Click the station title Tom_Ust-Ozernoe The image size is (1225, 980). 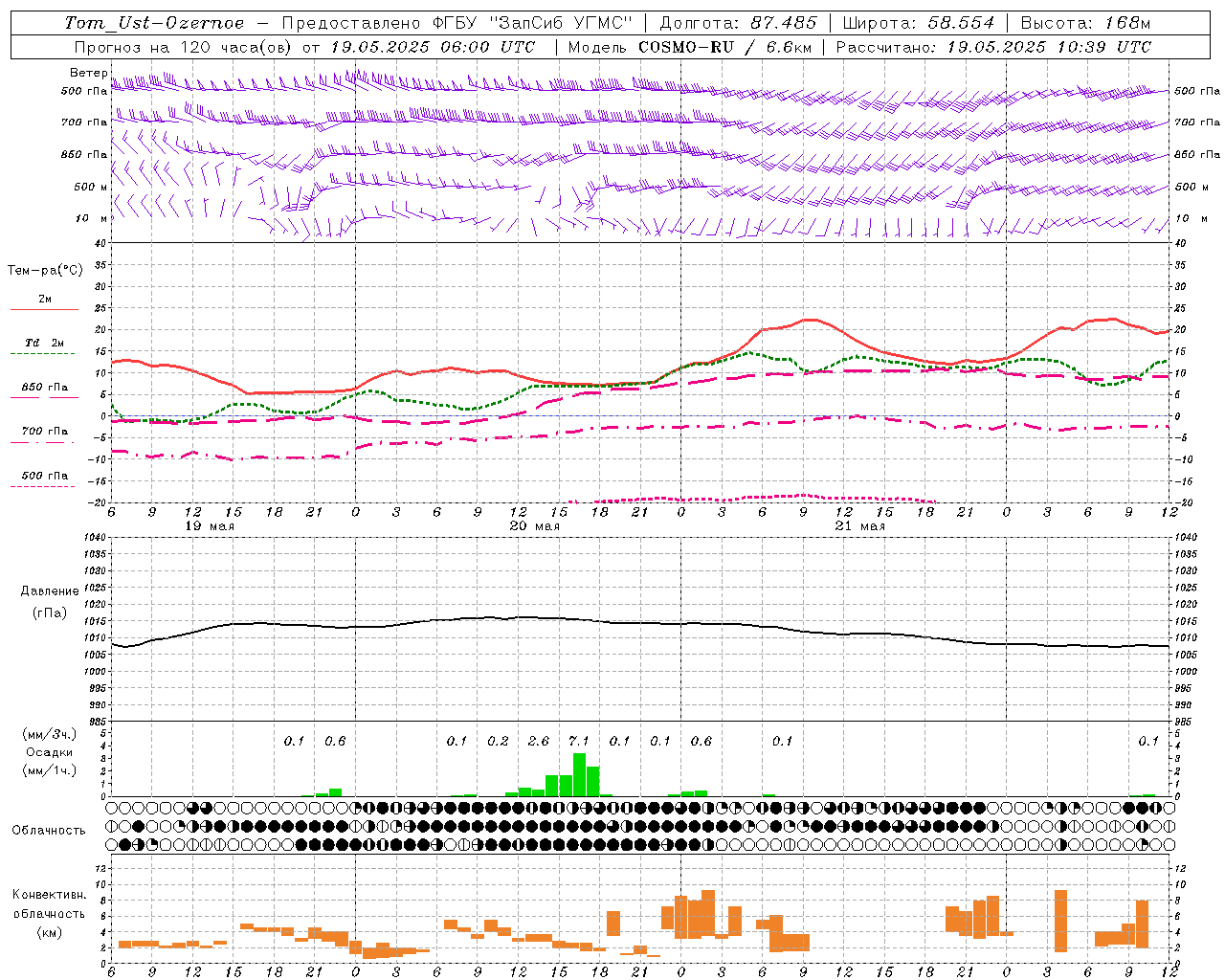click(x=154, y=23)
